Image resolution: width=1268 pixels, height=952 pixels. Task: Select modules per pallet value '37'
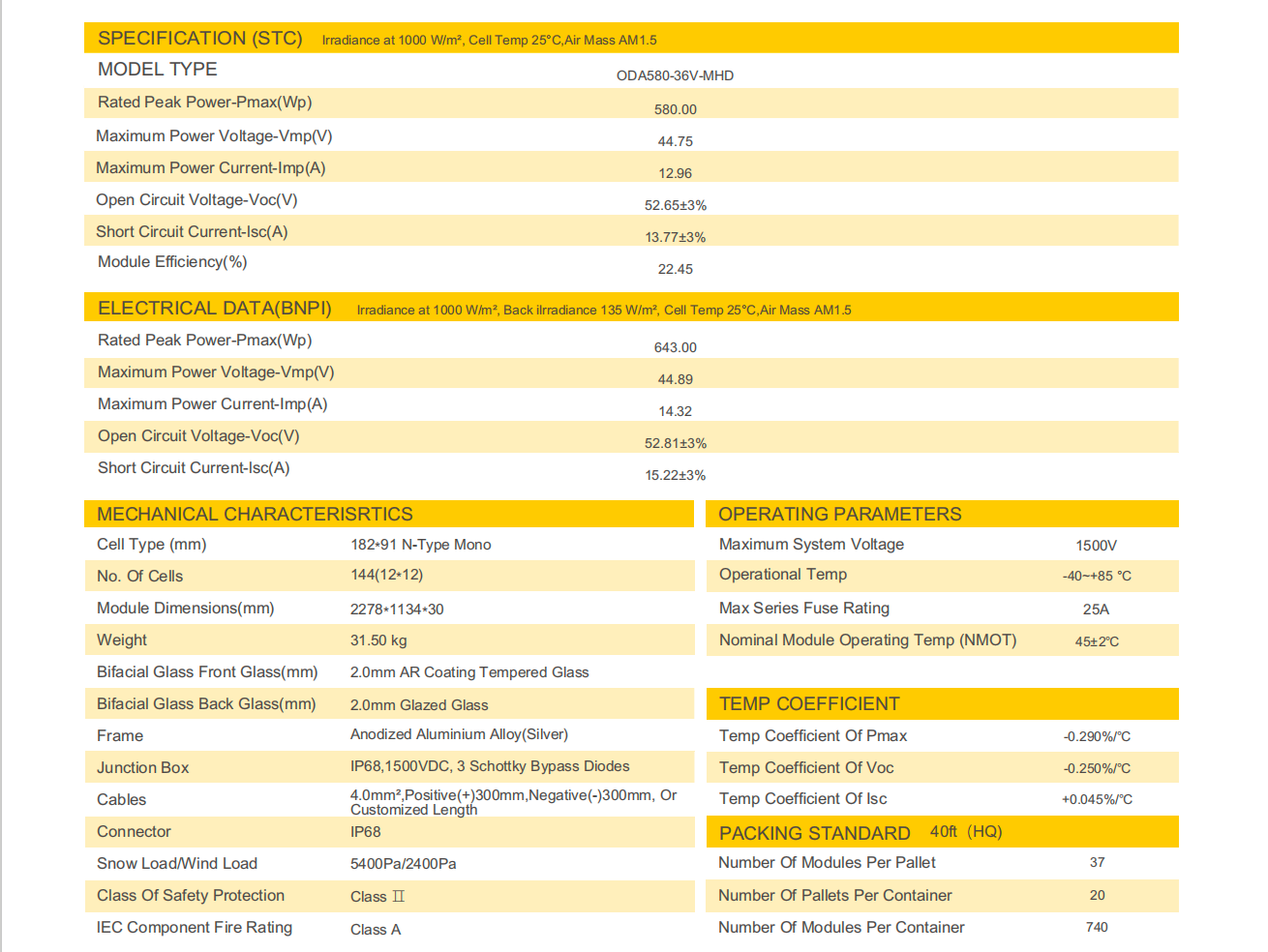pos(1097,862)
